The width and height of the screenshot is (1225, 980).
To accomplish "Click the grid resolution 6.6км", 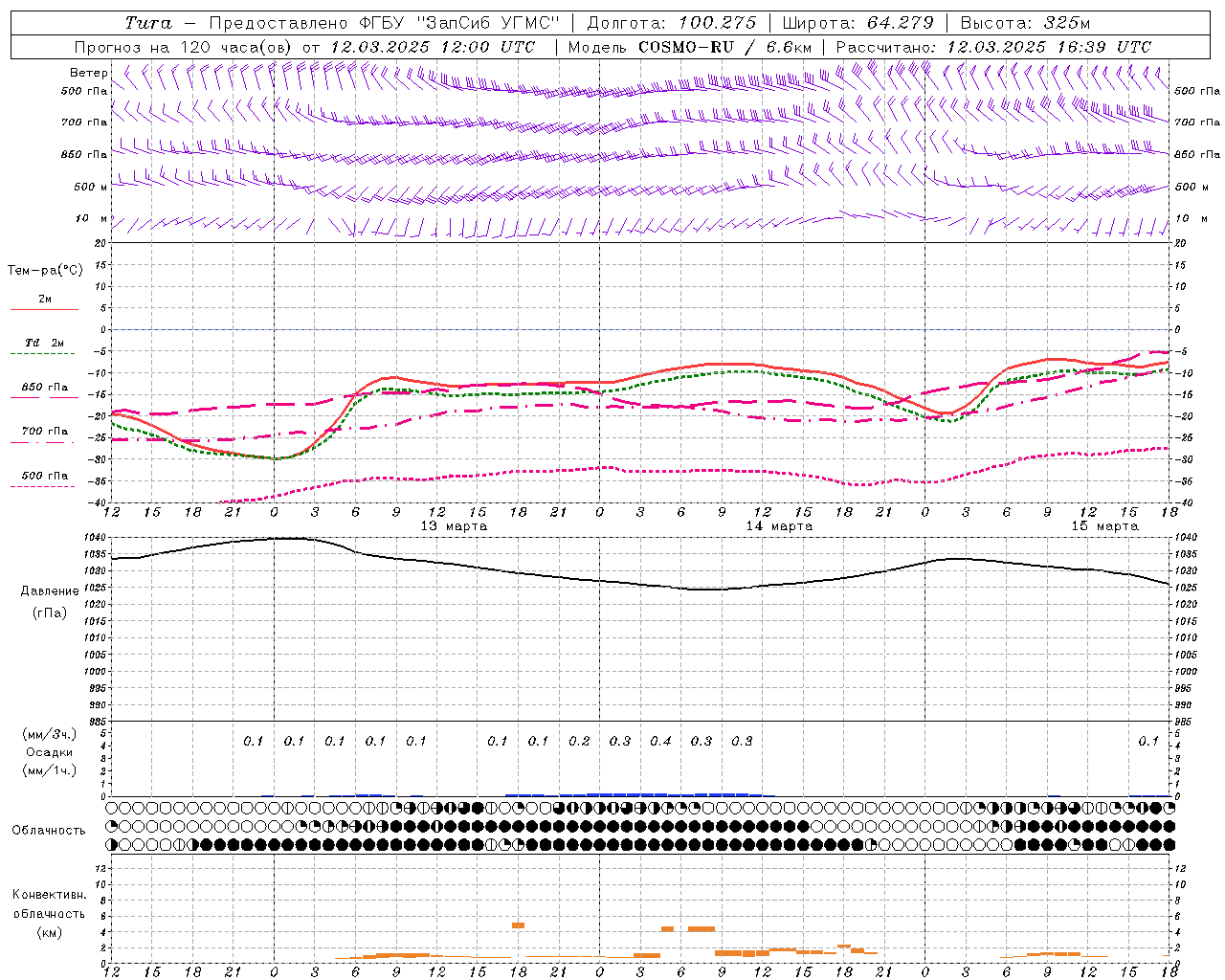I will pos(789,47).
